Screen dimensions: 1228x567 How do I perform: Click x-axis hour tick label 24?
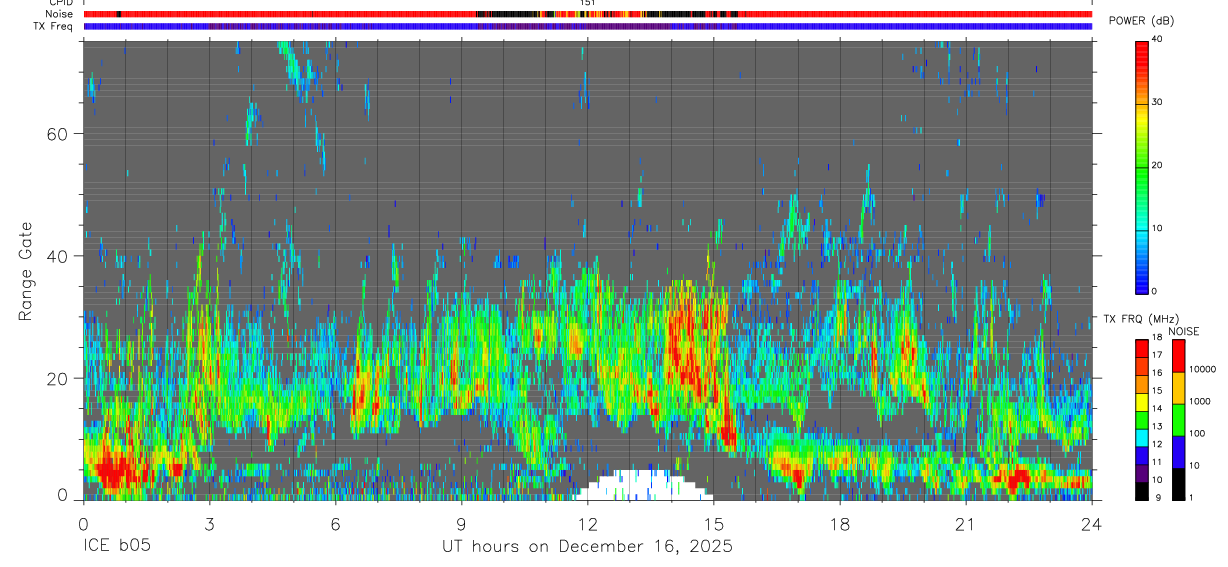click(x=1091, y=524)
